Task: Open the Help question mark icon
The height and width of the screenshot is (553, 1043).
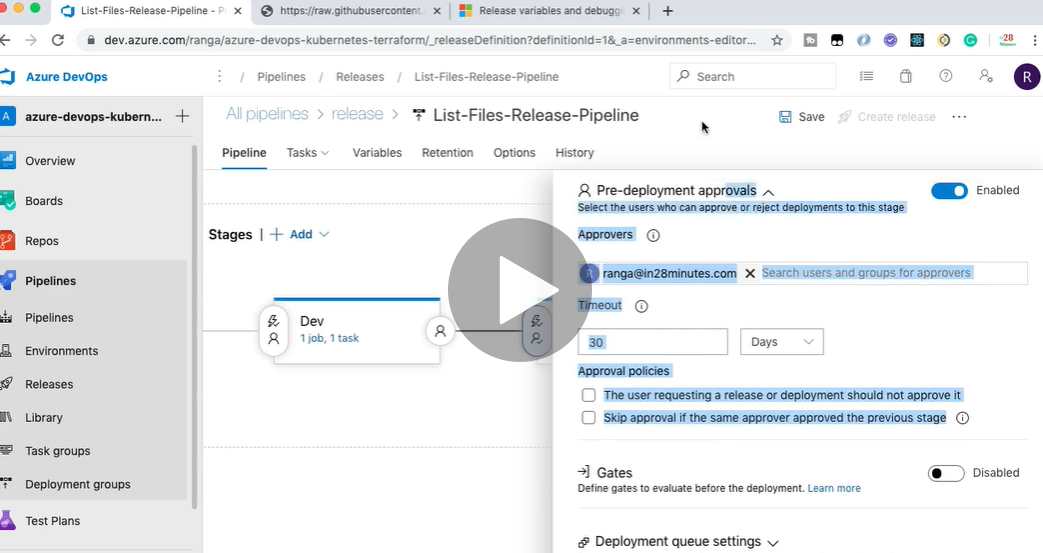Action: [945, 76]
